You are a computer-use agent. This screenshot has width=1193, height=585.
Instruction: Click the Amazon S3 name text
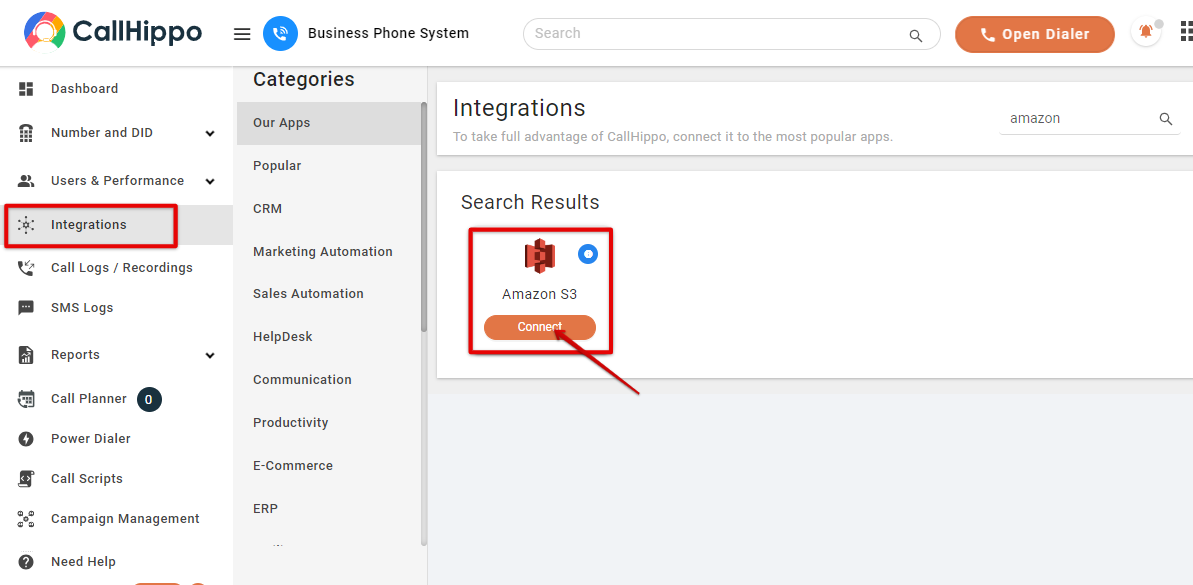tap(539, 294)
